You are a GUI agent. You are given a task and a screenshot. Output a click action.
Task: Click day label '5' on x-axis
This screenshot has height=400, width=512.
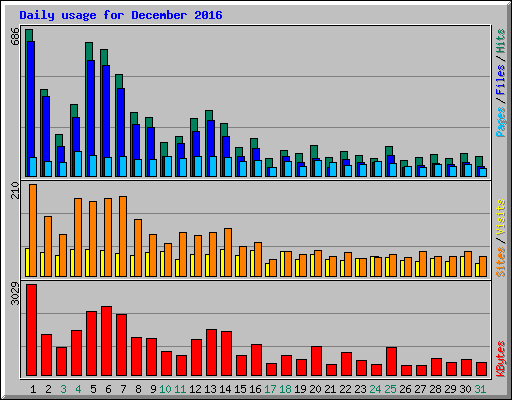coord(93,389)
